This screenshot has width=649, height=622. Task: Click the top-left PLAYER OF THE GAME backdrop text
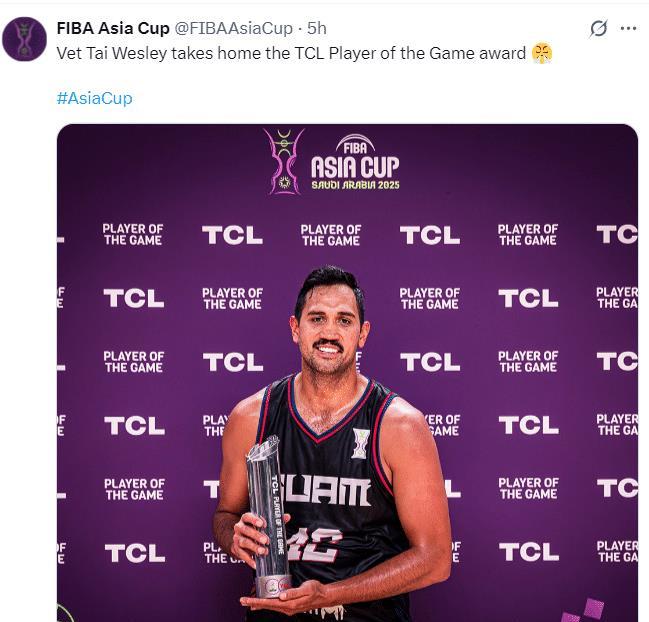click(133, 235)
